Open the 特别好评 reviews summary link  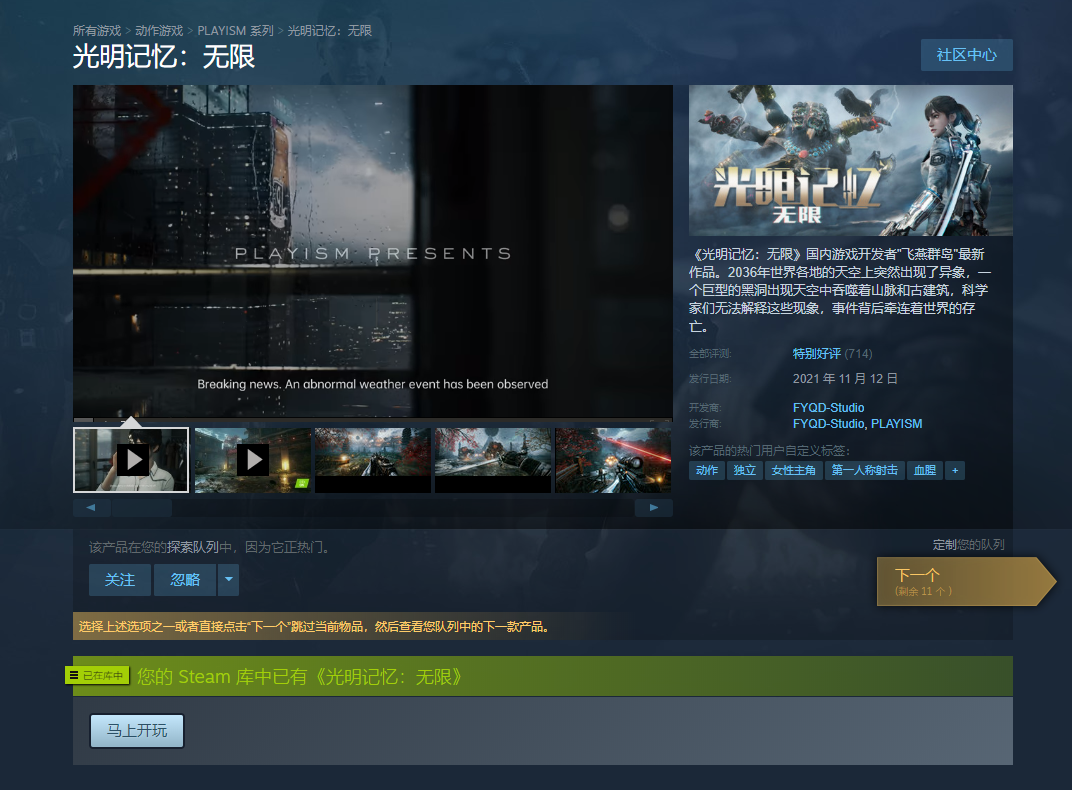(816, 353)
